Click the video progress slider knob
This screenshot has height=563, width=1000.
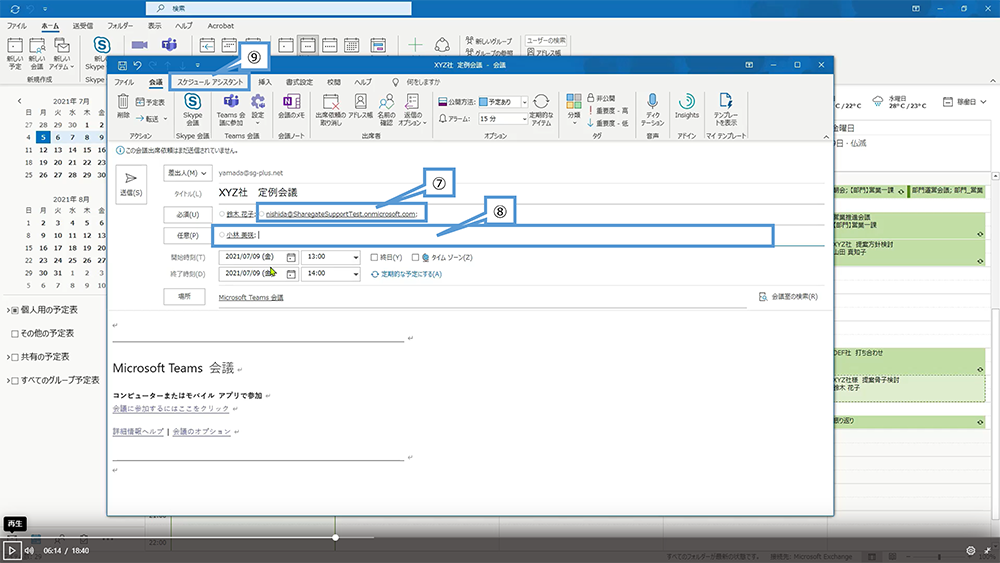click(x=335, y=537)
